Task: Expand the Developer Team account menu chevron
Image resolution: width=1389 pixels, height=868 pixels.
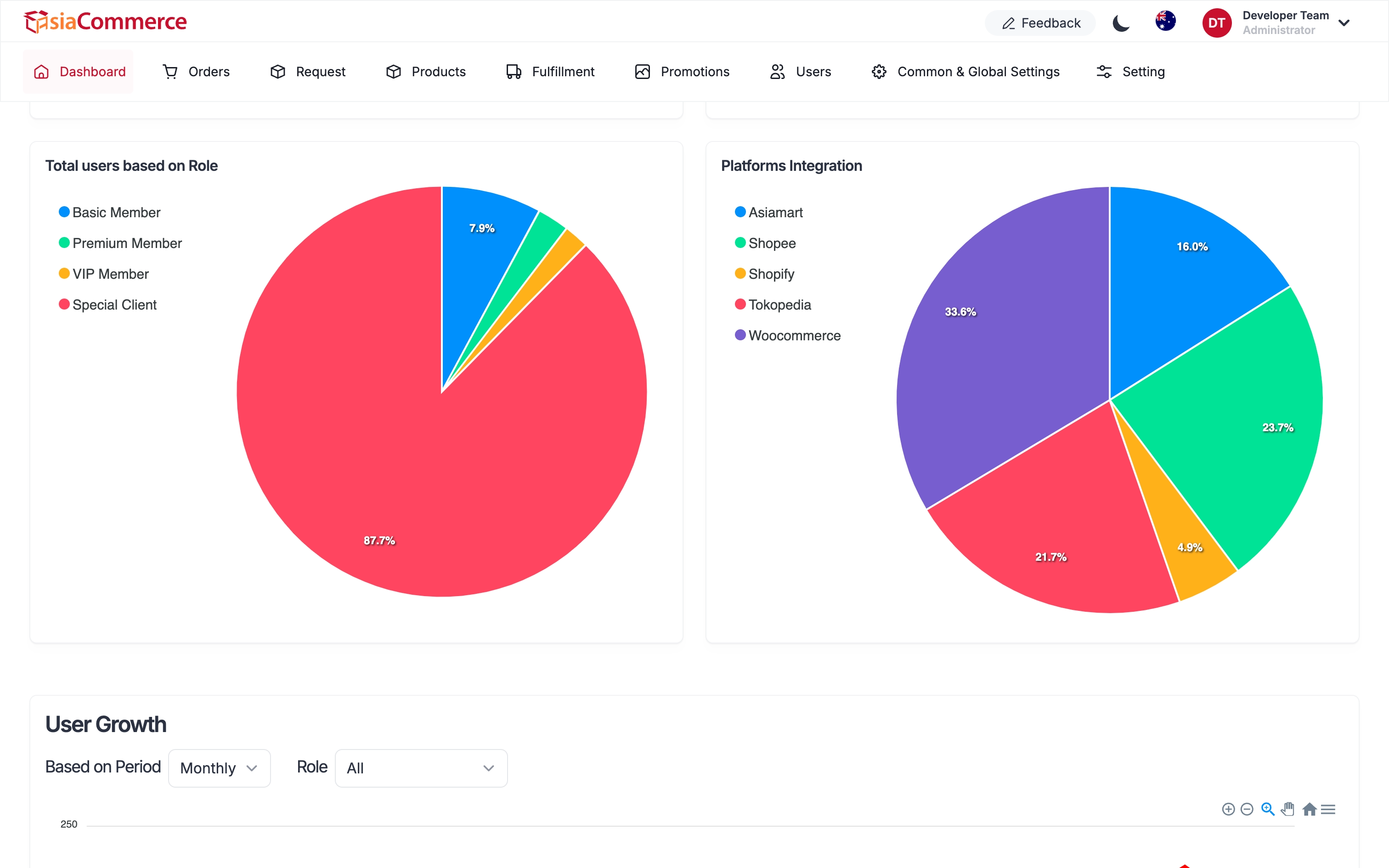Action: click(1344, 23)
